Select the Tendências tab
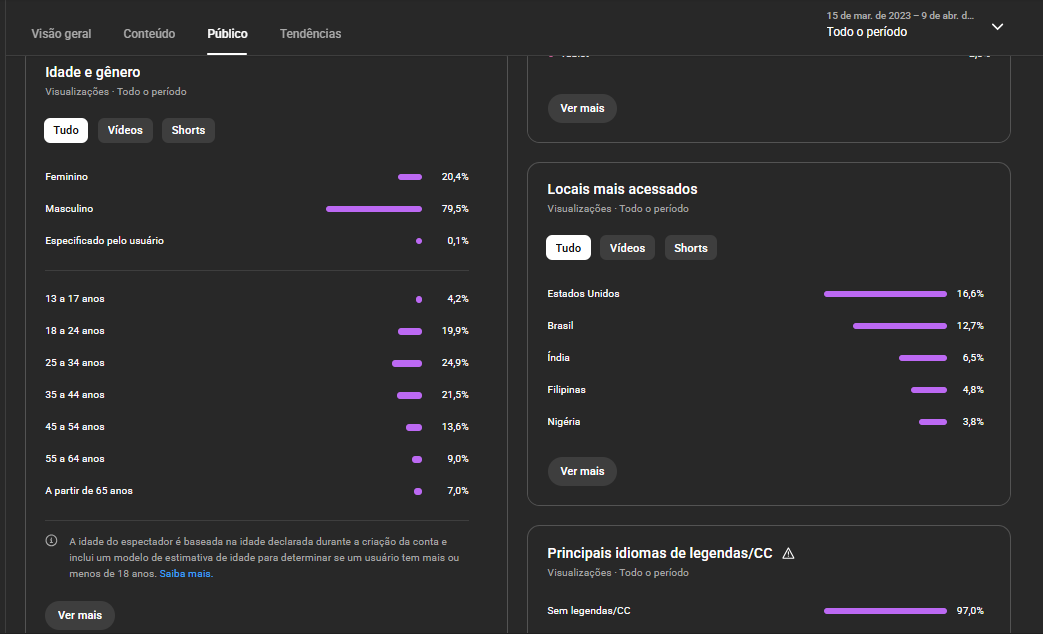Viewport: 1043px width, 634px height. point(310,34)
